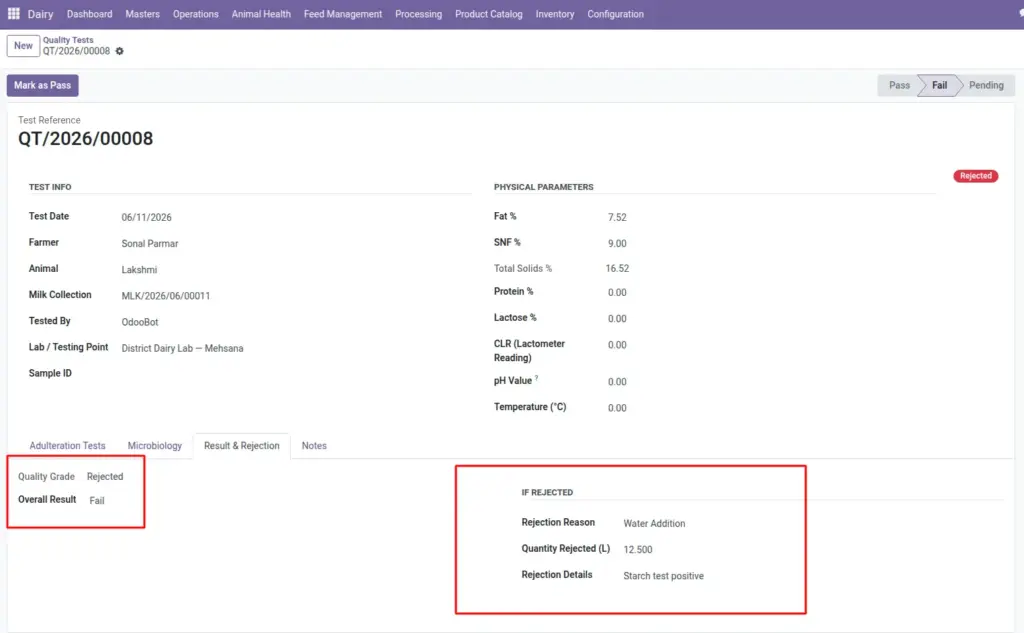1024x633 pixels.
Task: Click the Total Solids value 16.52
Action: pyautogui.click(x=617, y=268)
